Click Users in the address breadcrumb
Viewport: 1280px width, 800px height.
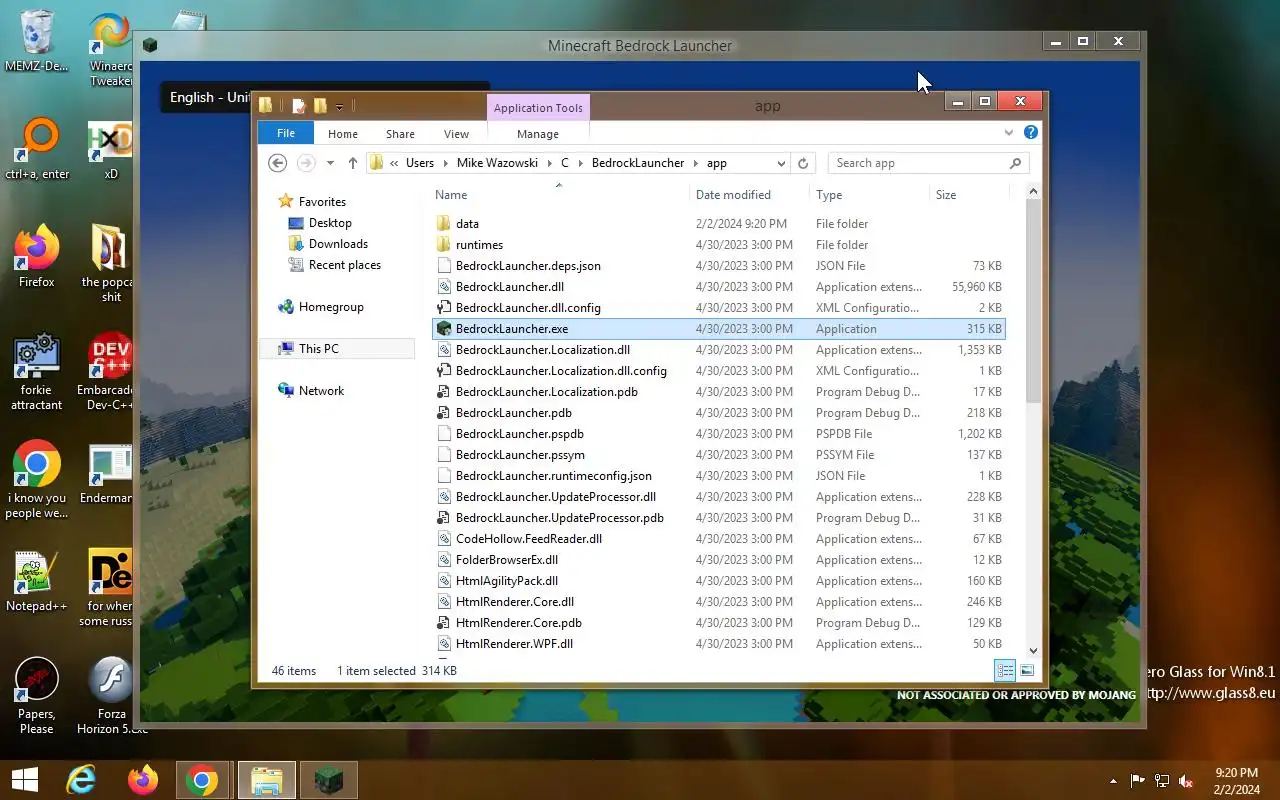coord(420,163)
